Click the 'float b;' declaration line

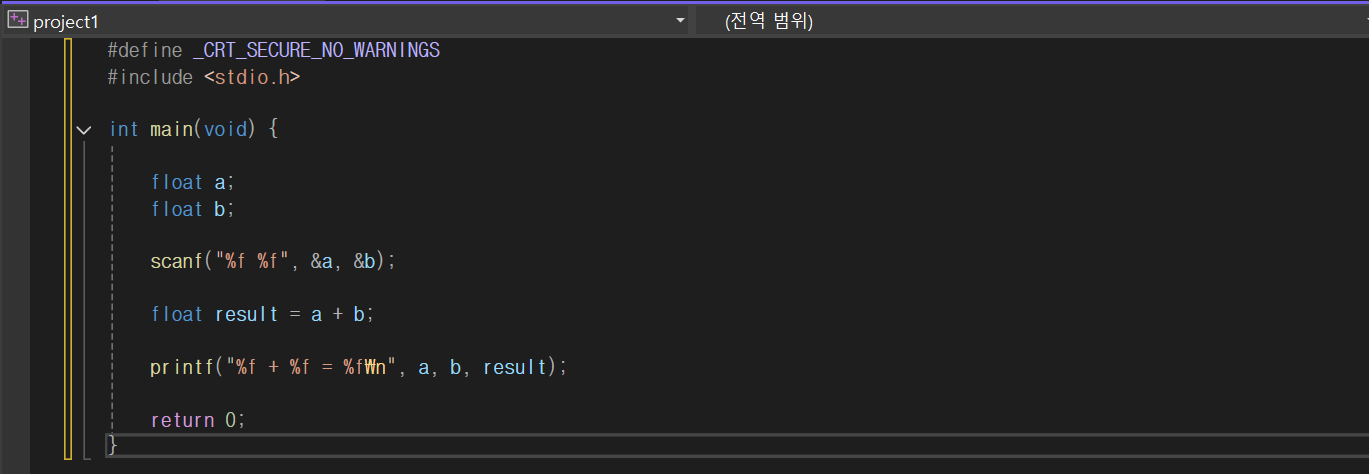click(x=192, y=209)
